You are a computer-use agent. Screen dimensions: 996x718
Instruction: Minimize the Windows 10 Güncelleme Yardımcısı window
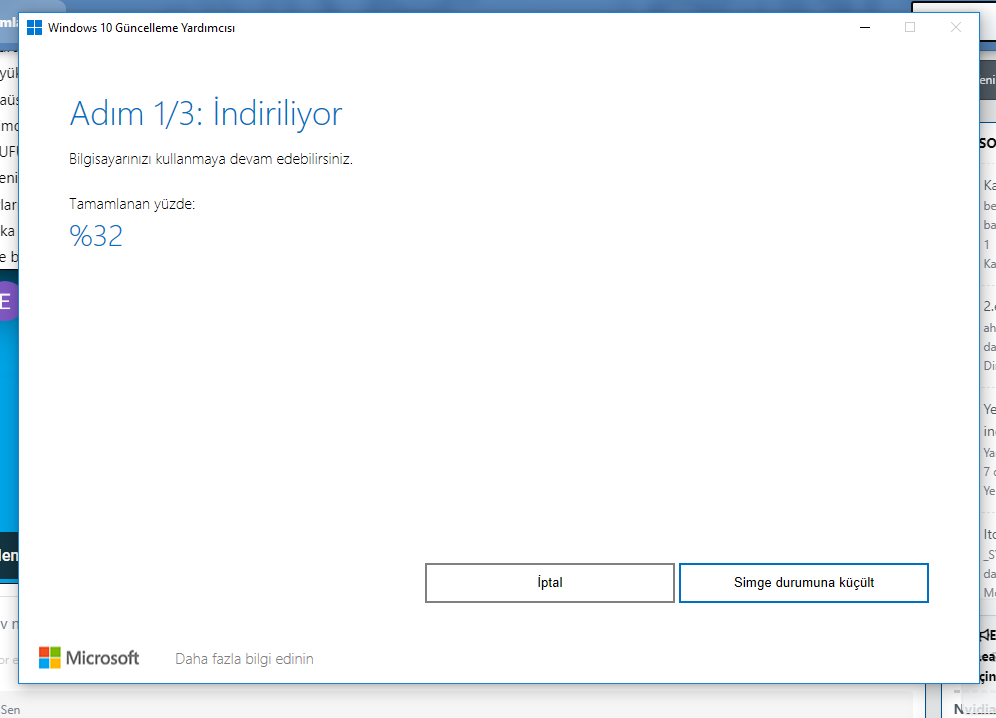[865, 27]
